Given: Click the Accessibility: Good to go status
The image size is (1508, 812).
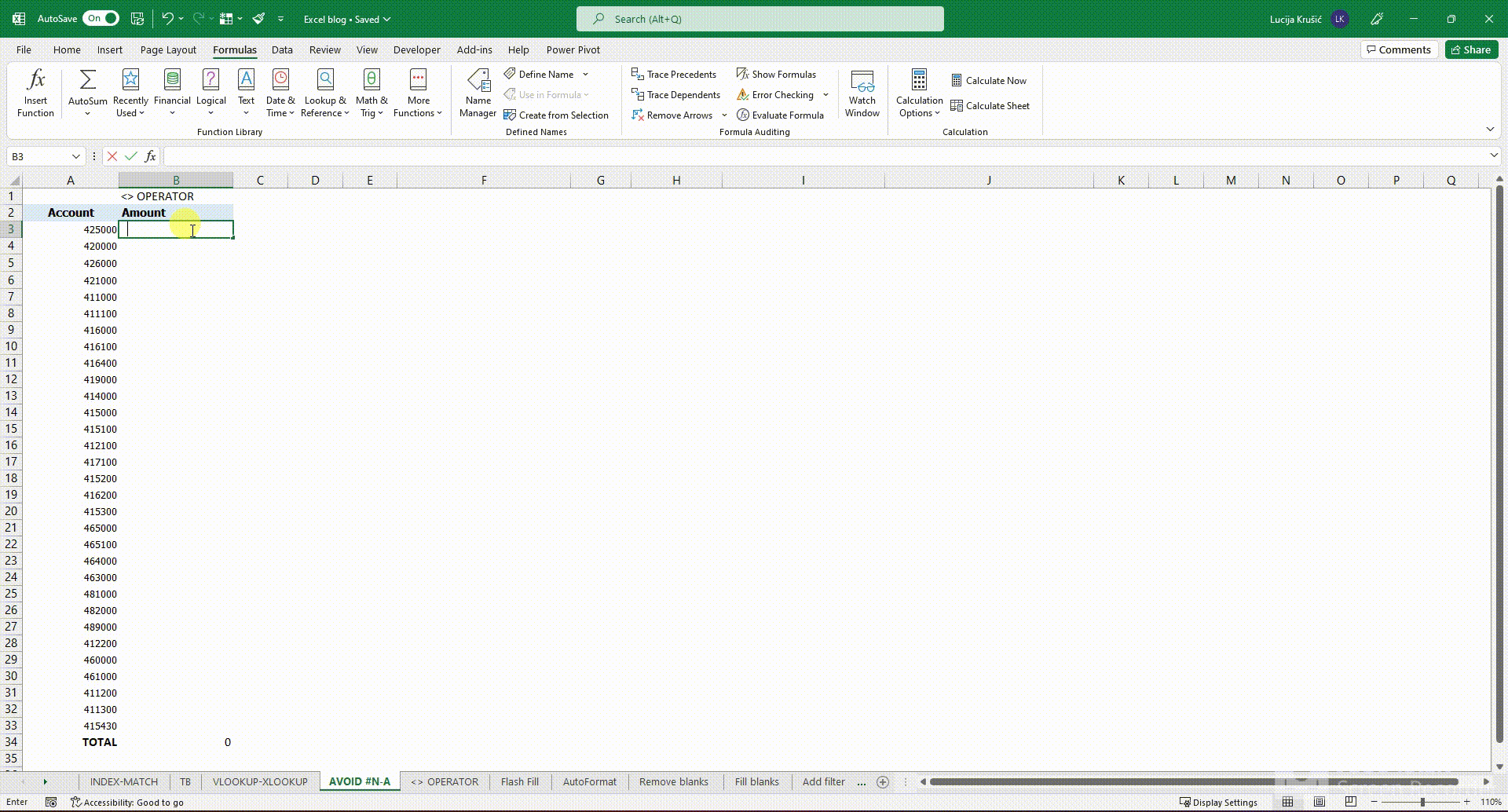Looking at the screenshot, I should 126,802.
